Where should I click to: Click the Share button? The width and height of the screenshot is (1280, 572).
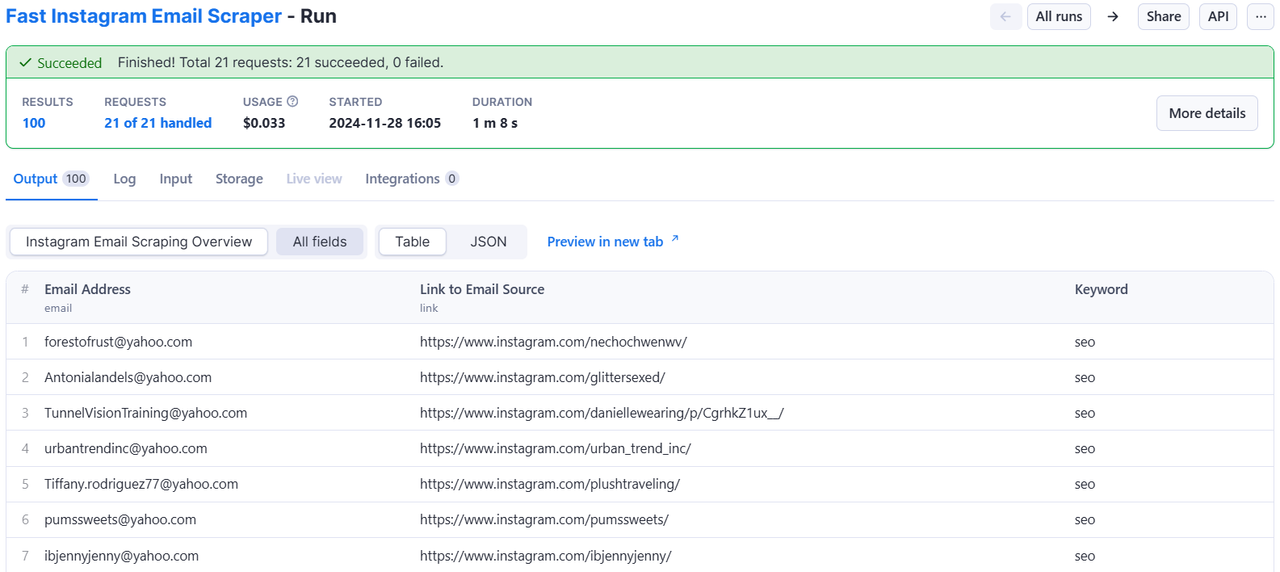pyautogui.click(x=1164, y=17)
